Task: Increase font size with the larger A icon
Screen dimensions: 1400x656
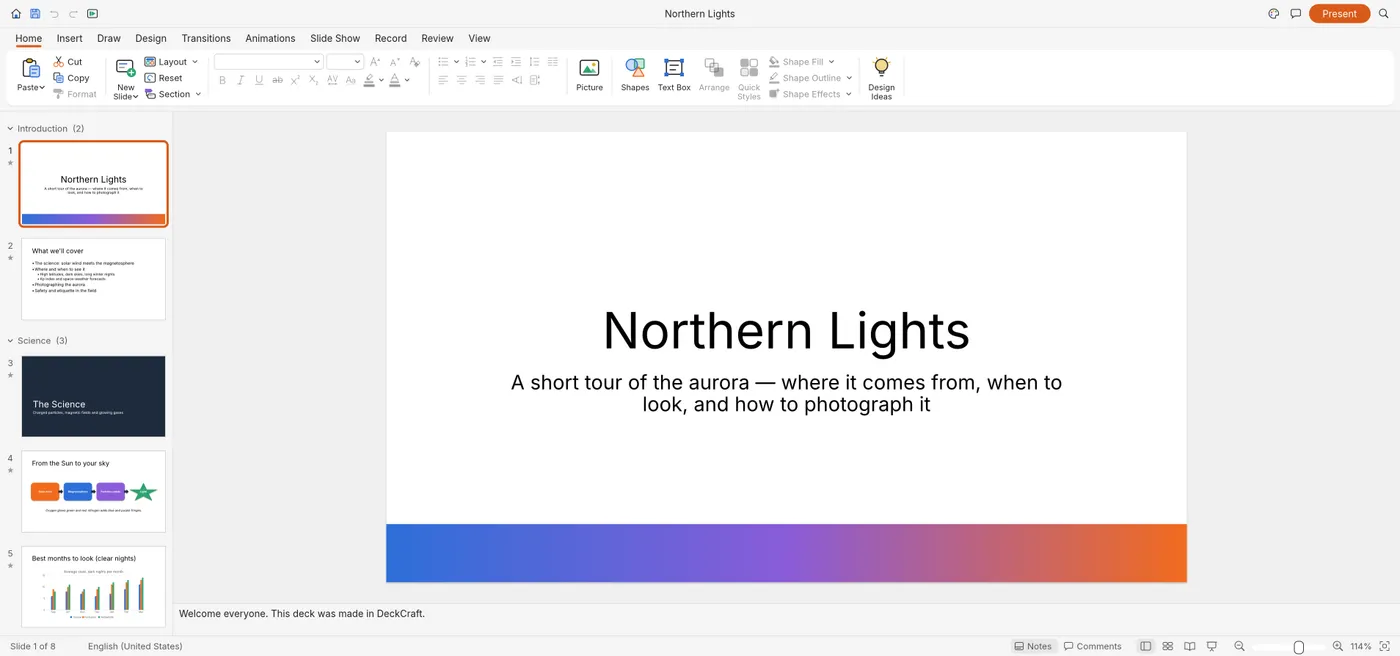Action: [x=376, y=62]
